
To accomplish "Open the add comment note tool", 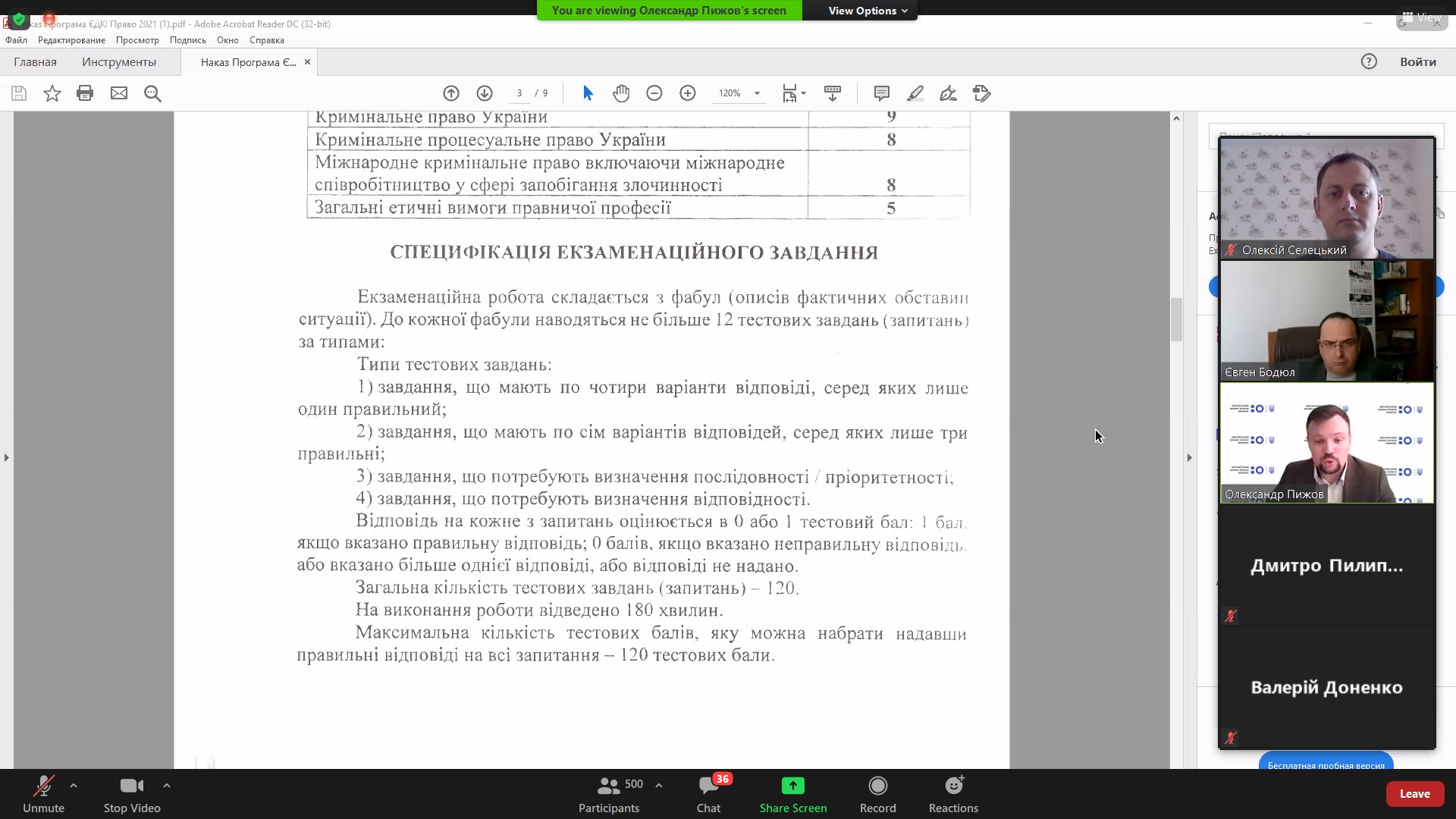I will click(x=881, y=93).
